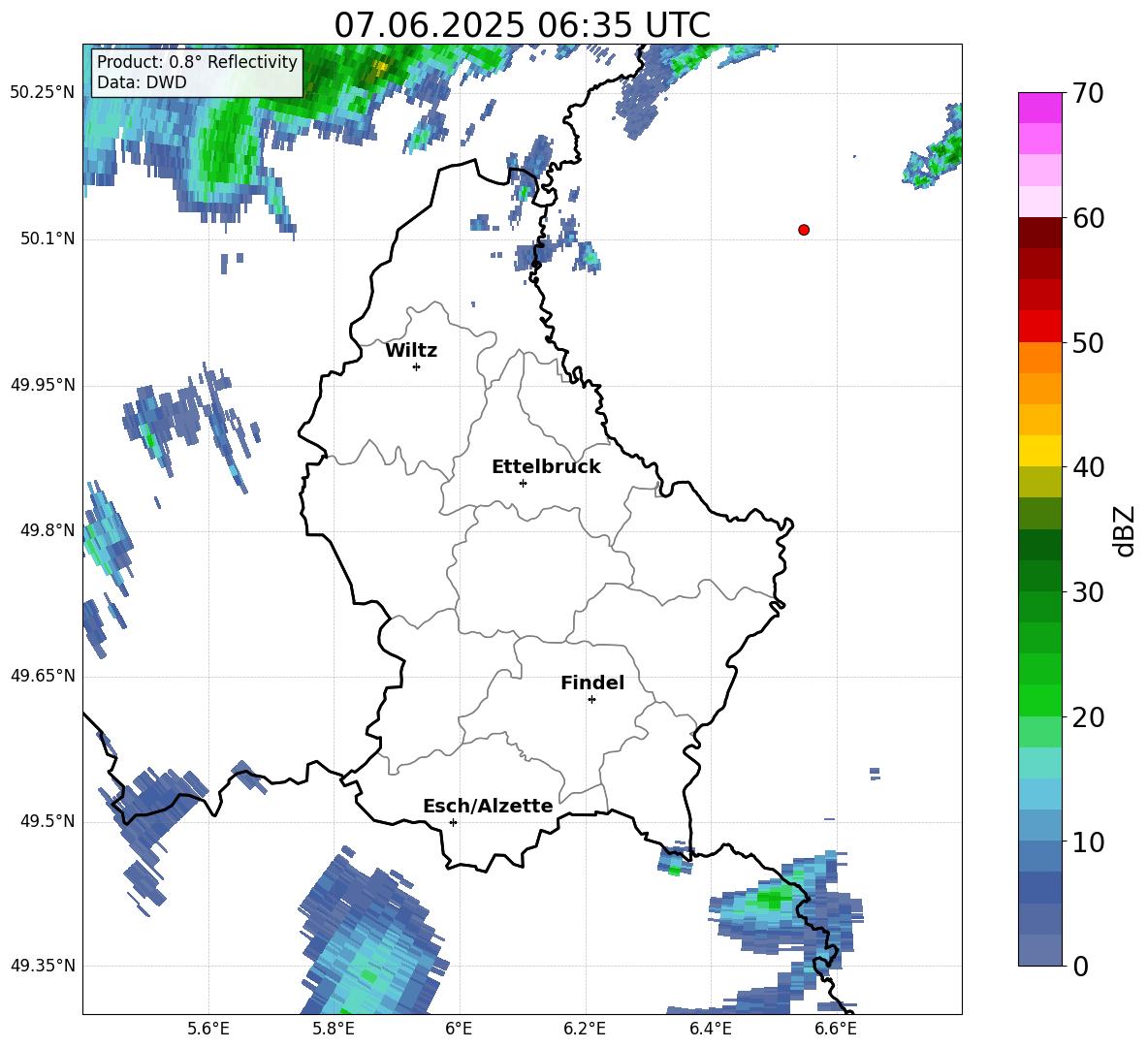This screenshot has height=1048, width=1148.
Task: Click the red dot radar marker
Action: click(804, 230)
